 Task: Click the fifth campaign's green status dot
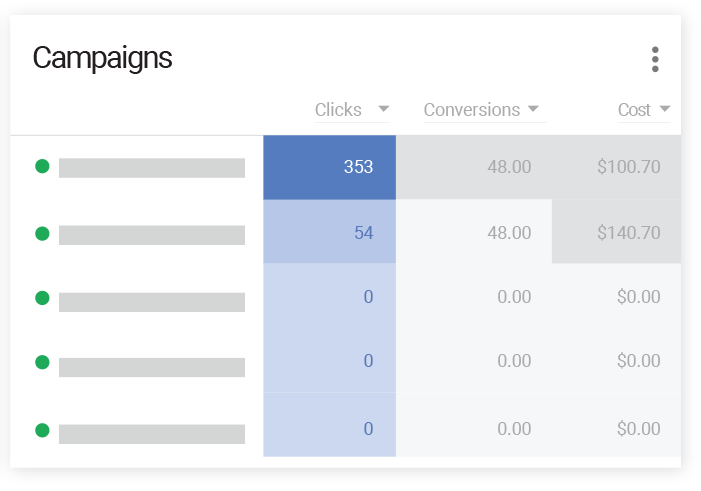tap(42, 430)
